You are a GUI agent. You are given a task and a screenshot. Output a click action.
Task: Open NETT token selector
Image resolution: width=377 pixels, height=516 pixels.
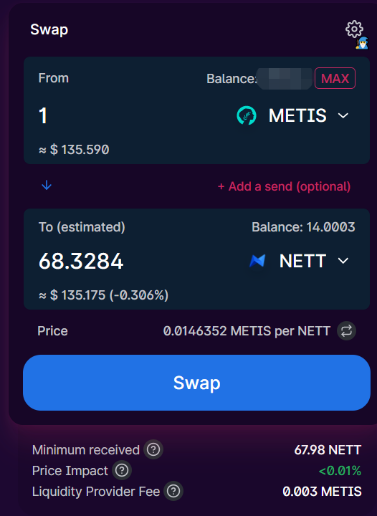pos(299,261)
